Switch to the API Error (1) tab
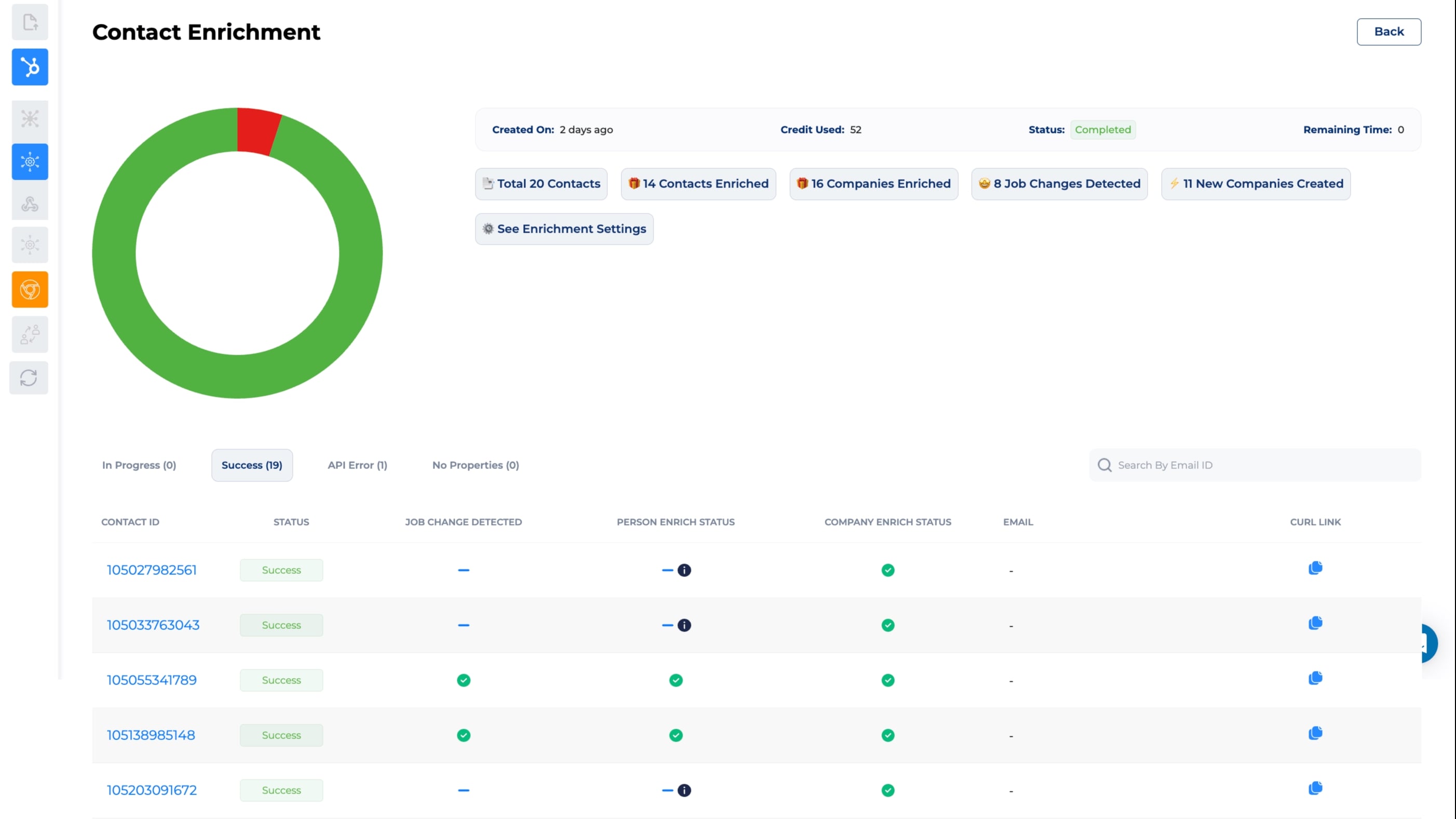This screenshot has height=819, width=1456. click(357, 465)
